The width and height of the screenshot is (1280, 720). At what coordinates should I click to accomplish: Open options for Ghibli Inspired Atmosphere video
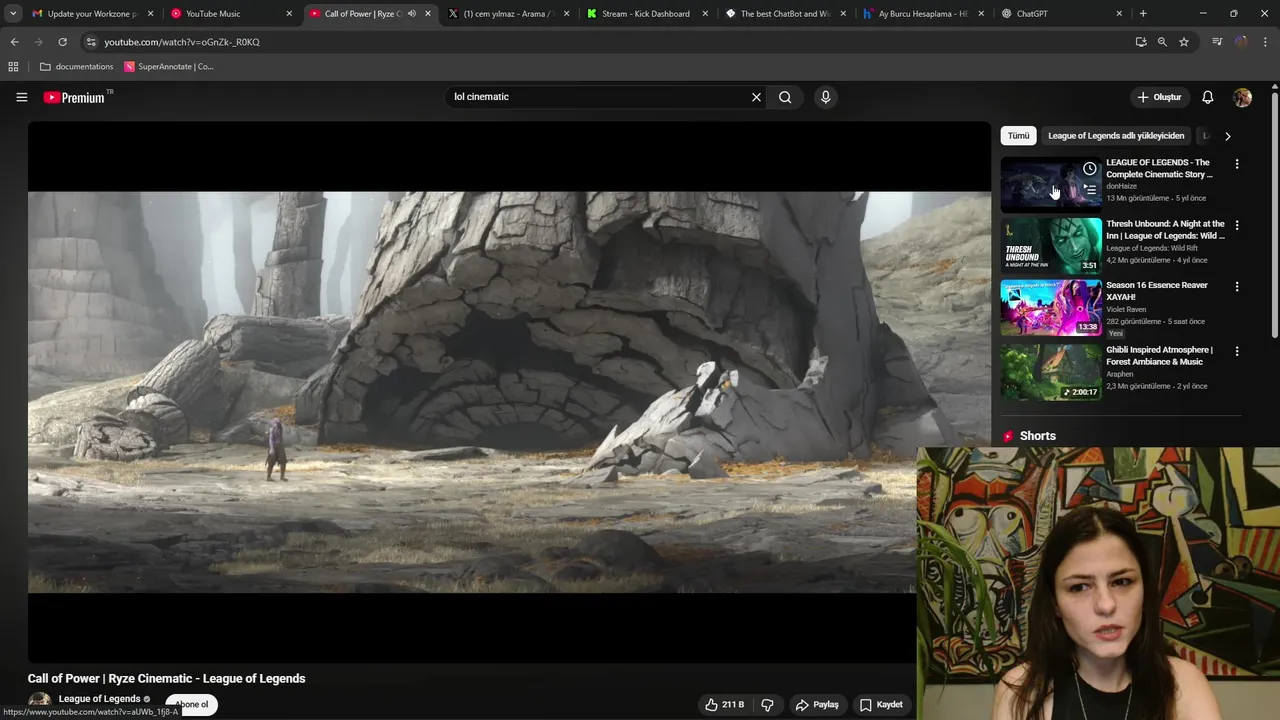pos(1237,351)
